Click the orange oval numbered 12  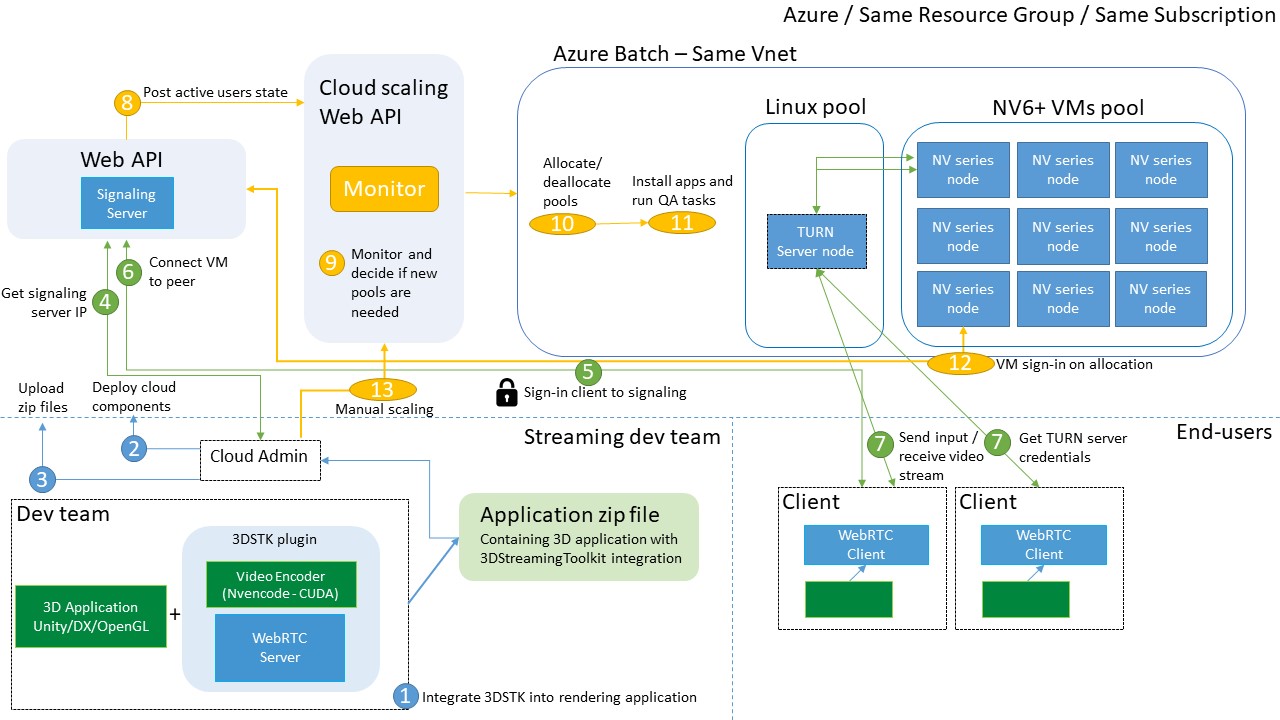click(x=960, y=363)
